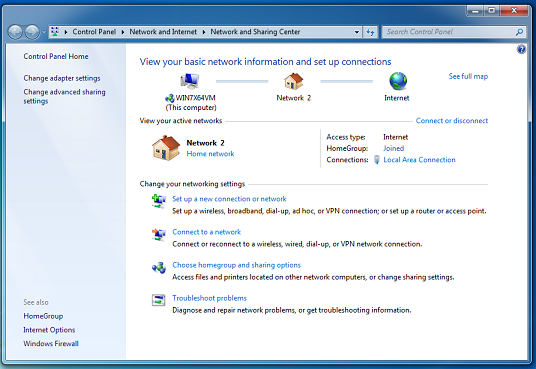
Task: Open the See full map link
Action: pyautogui.click(x=468, y=76)
